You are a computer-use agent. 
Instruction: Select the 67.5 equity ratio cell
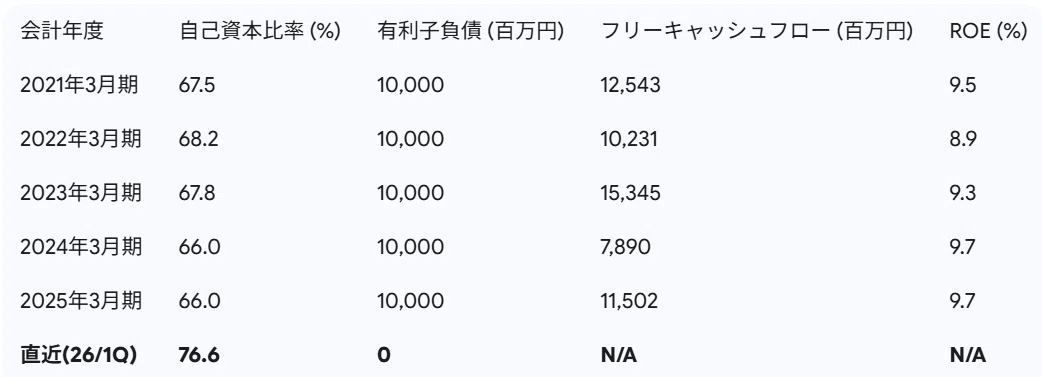197,86
